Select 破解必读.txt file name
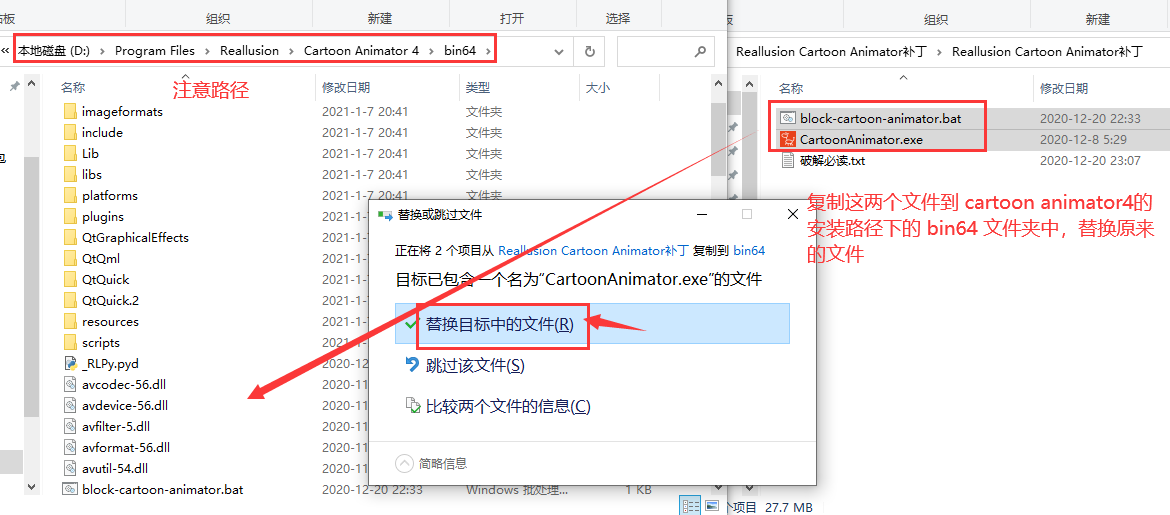This screenshot has width=1170, height=515. pos(832,160)
